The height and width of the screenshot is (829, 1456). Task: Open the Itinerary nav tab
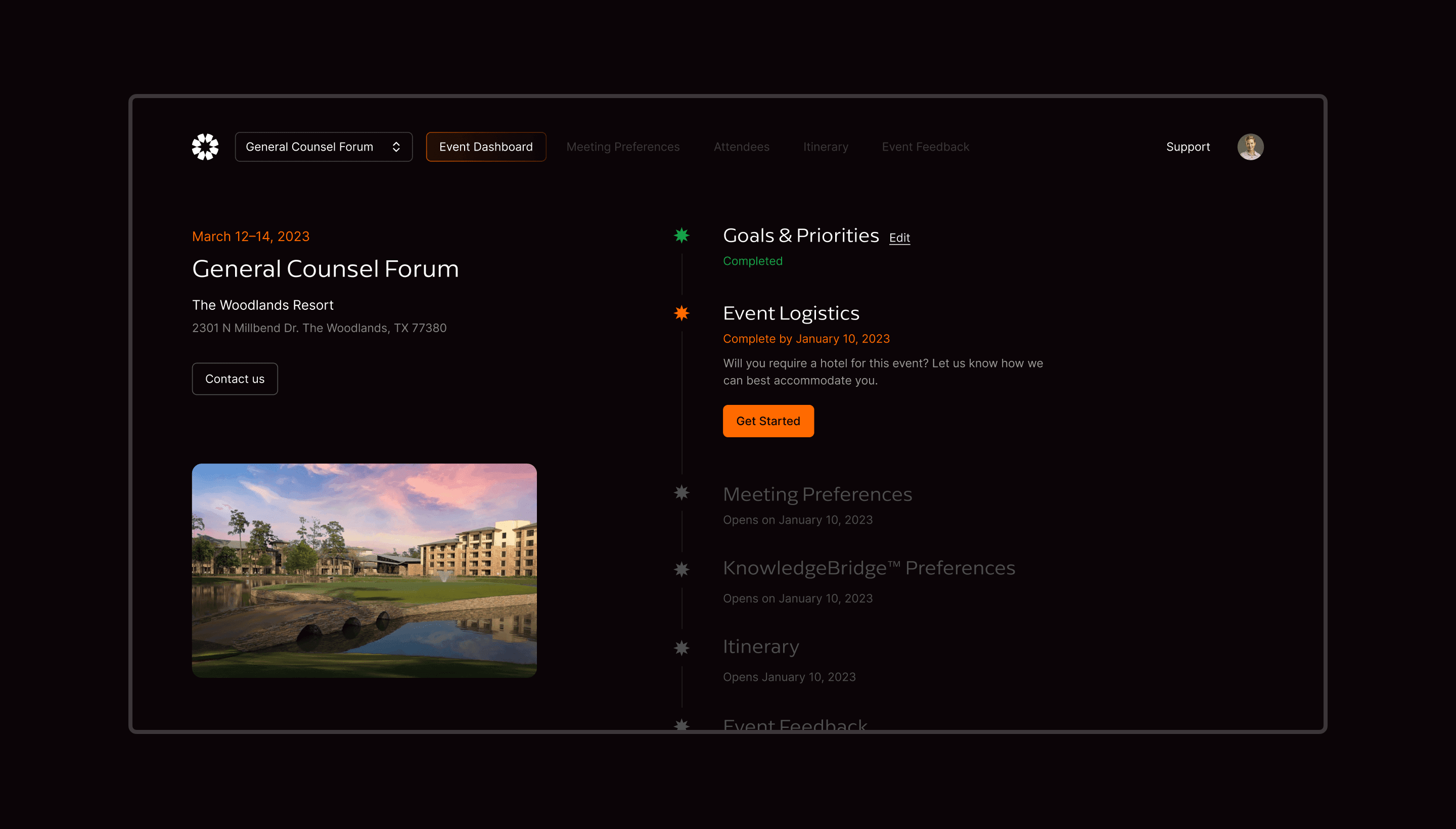click(x=826, y=147)
